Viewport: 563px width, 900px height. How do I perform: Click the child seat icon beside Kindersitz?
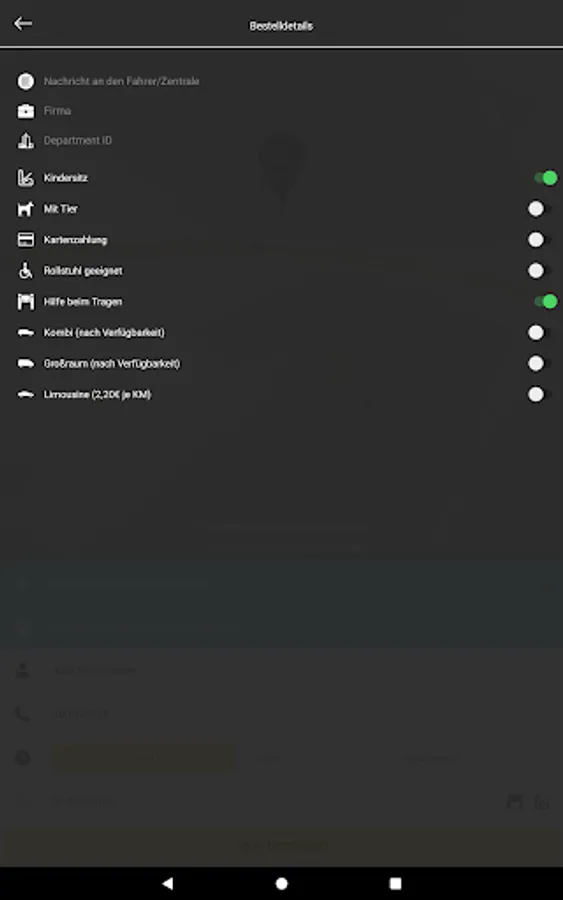(25, 178)
